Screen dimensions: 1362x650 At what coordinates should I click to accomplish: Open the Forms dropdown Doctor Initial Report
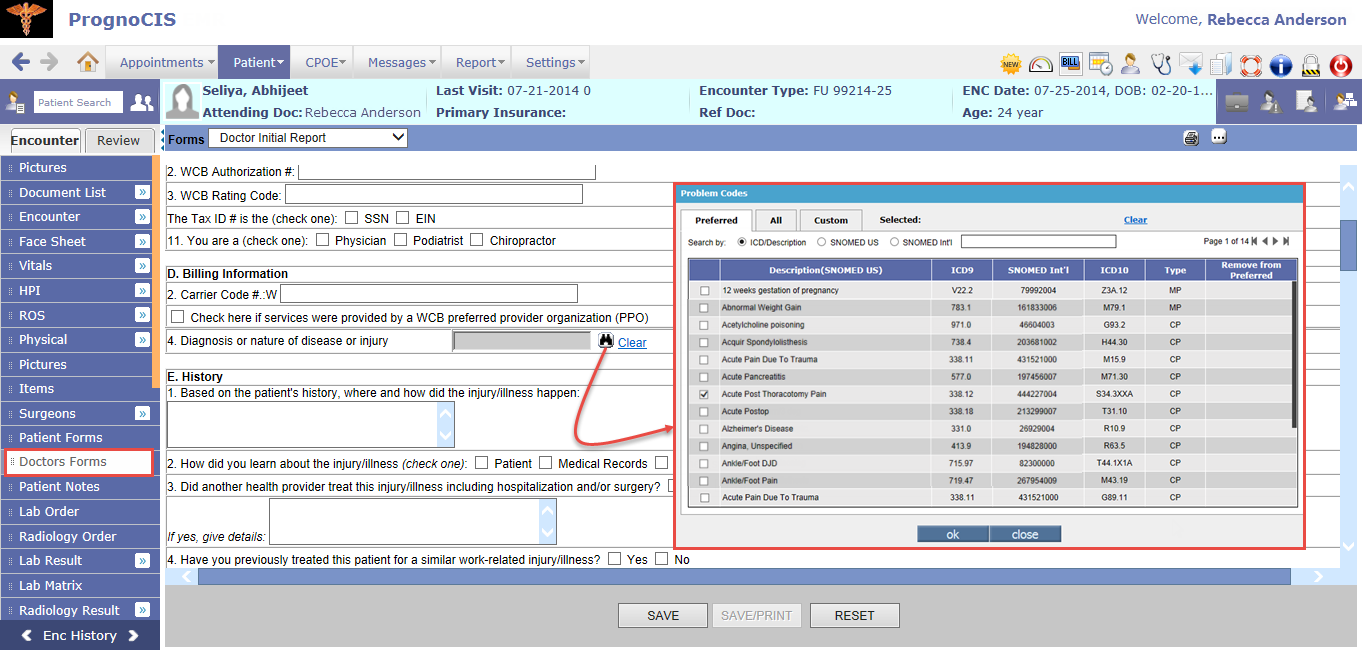pos(308,138)
